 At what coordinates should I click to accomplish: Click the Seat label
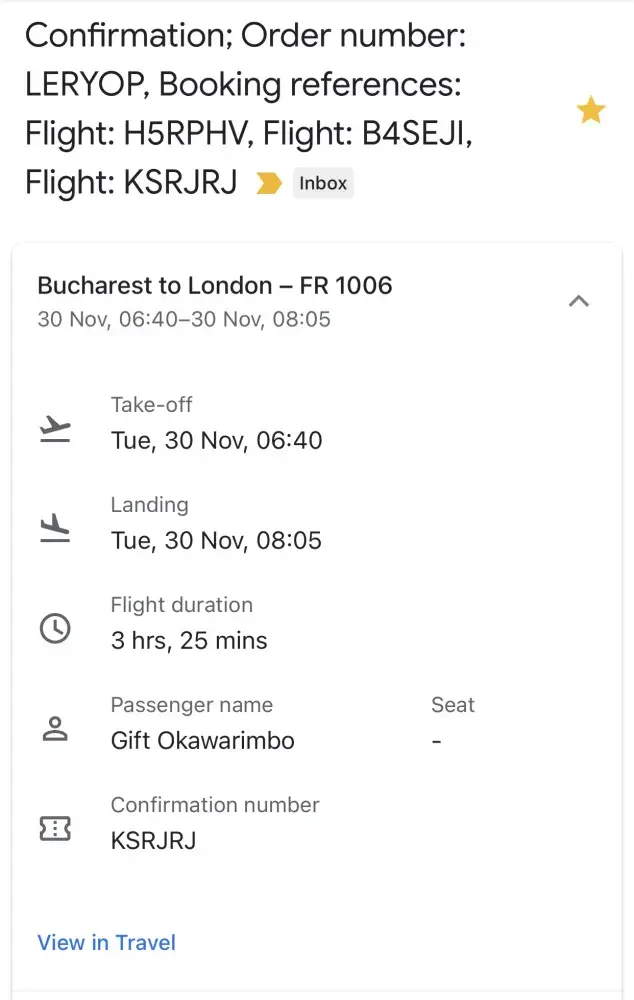click(452, 705)
